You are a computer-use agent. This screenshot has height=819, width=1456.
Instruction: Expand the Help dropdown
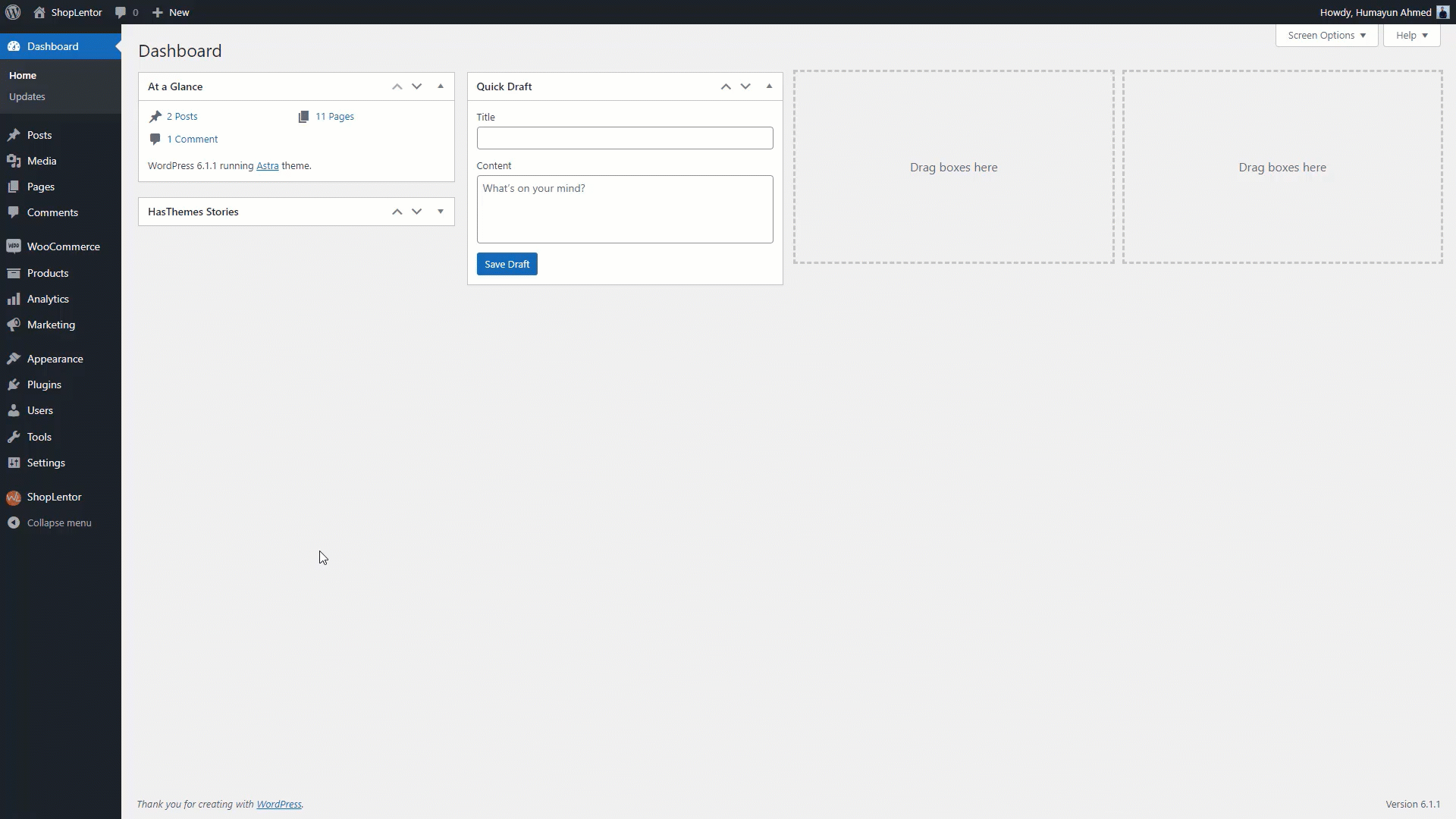(1410, 35)
